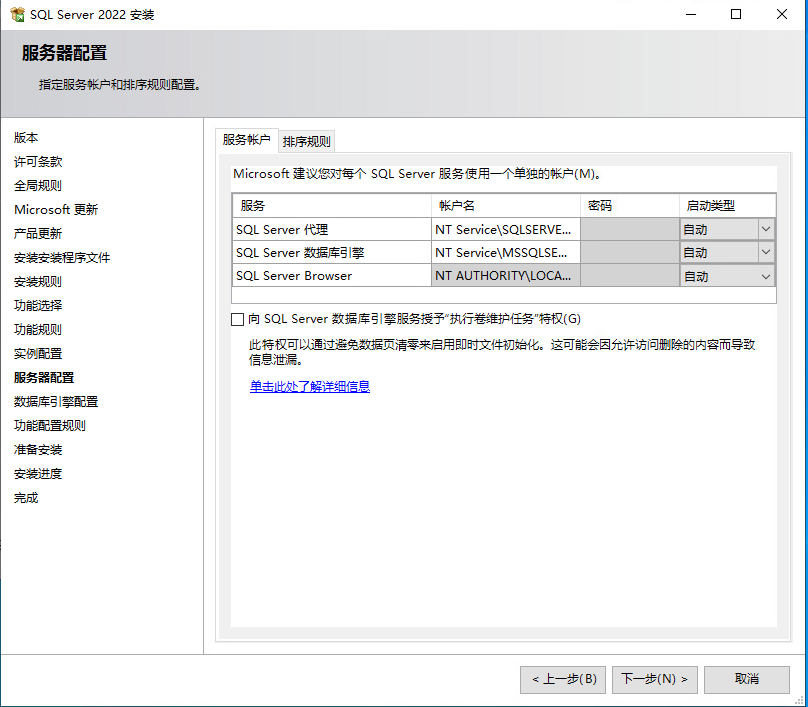Go back with the 上一步(B) button
This screenshot has width=808, height=707.
[563, 679]
